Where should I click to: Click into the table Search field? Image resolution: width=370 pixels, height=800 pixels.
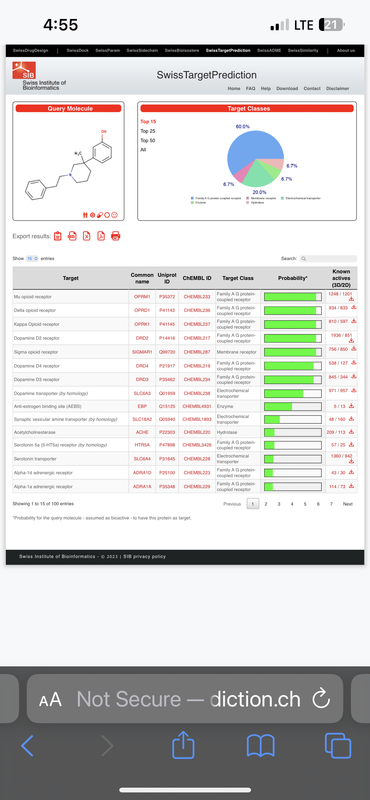coord(328,259)
